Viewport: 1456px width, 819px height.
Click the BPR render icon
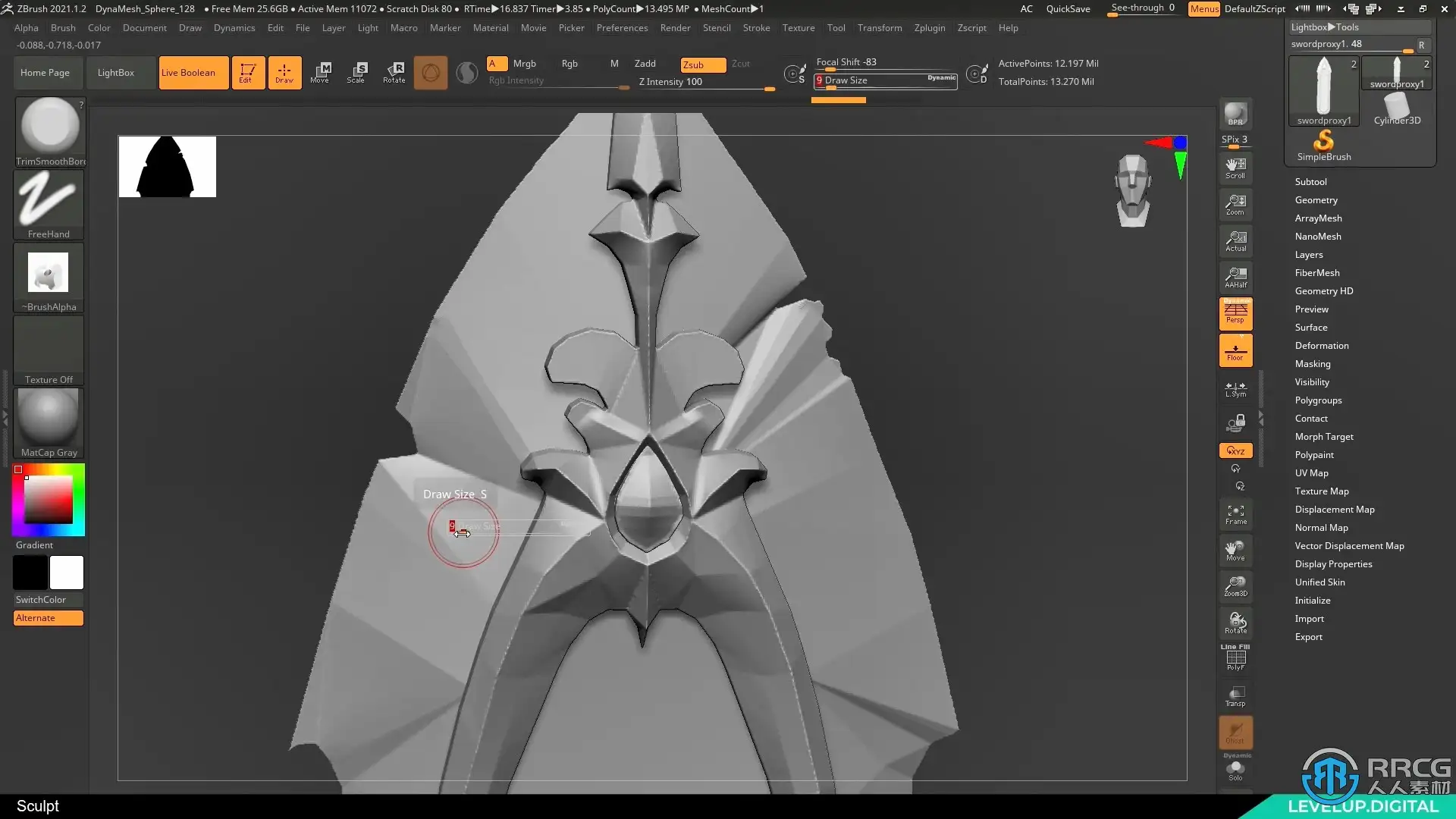click(1235, 114)
